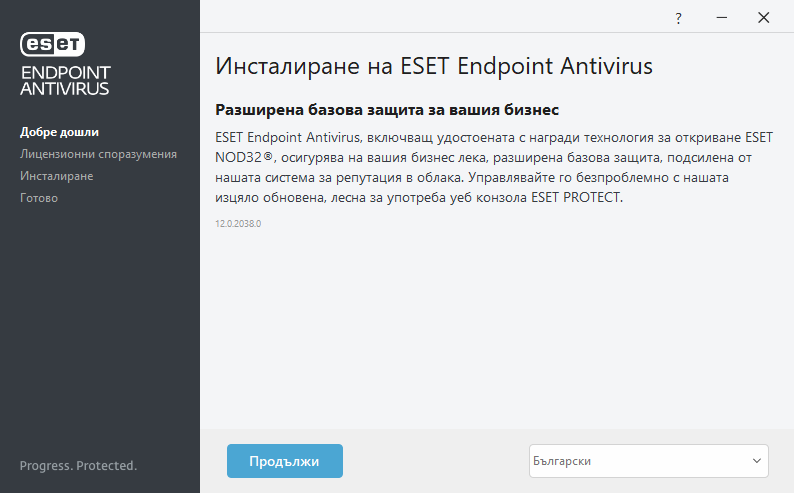Click the Progress. Protected. tagline
Viewport: 794px width, 493px height.
tap(78, 466)
